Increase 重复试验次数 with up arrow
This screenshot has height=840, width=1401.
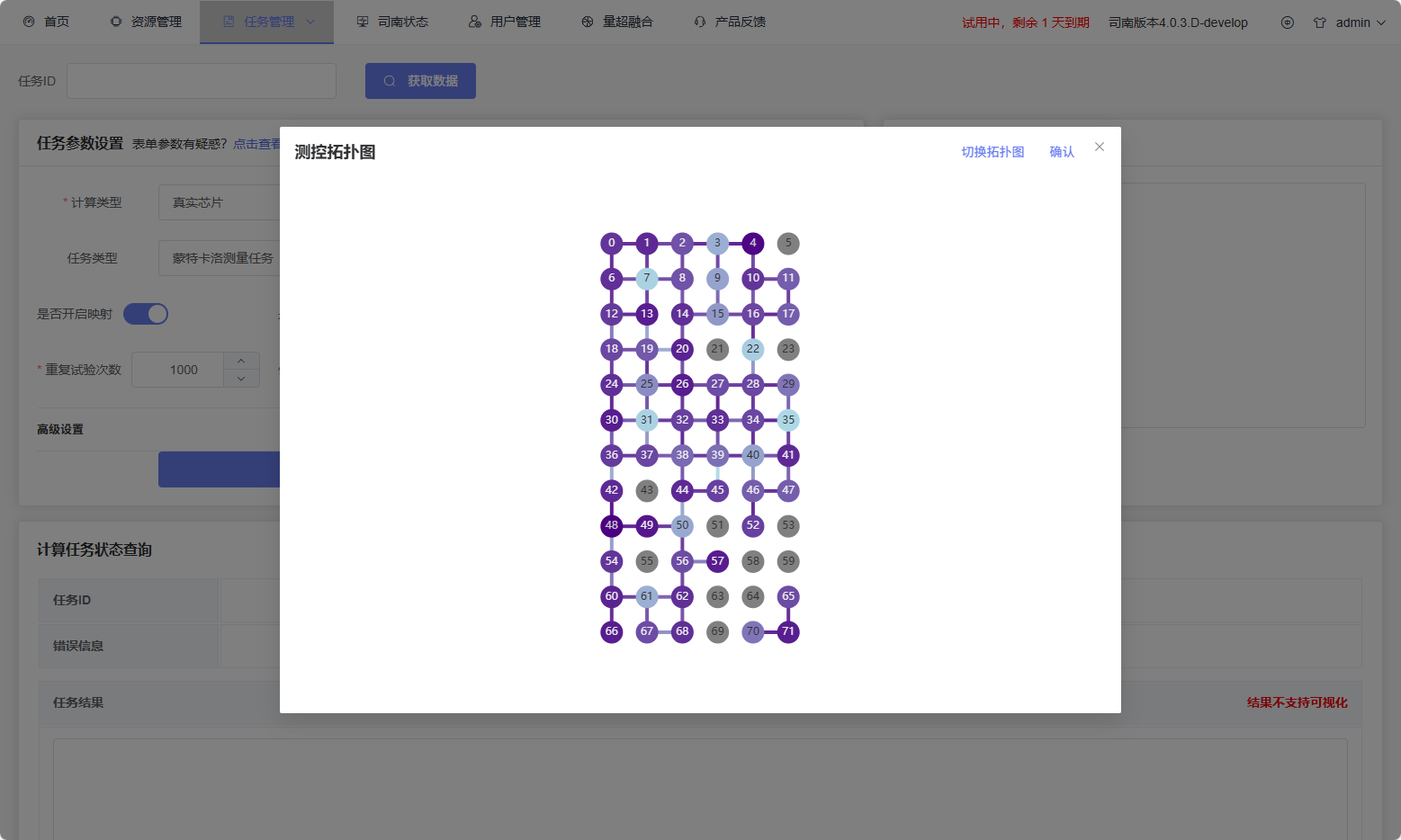click(x=241, y=361)
